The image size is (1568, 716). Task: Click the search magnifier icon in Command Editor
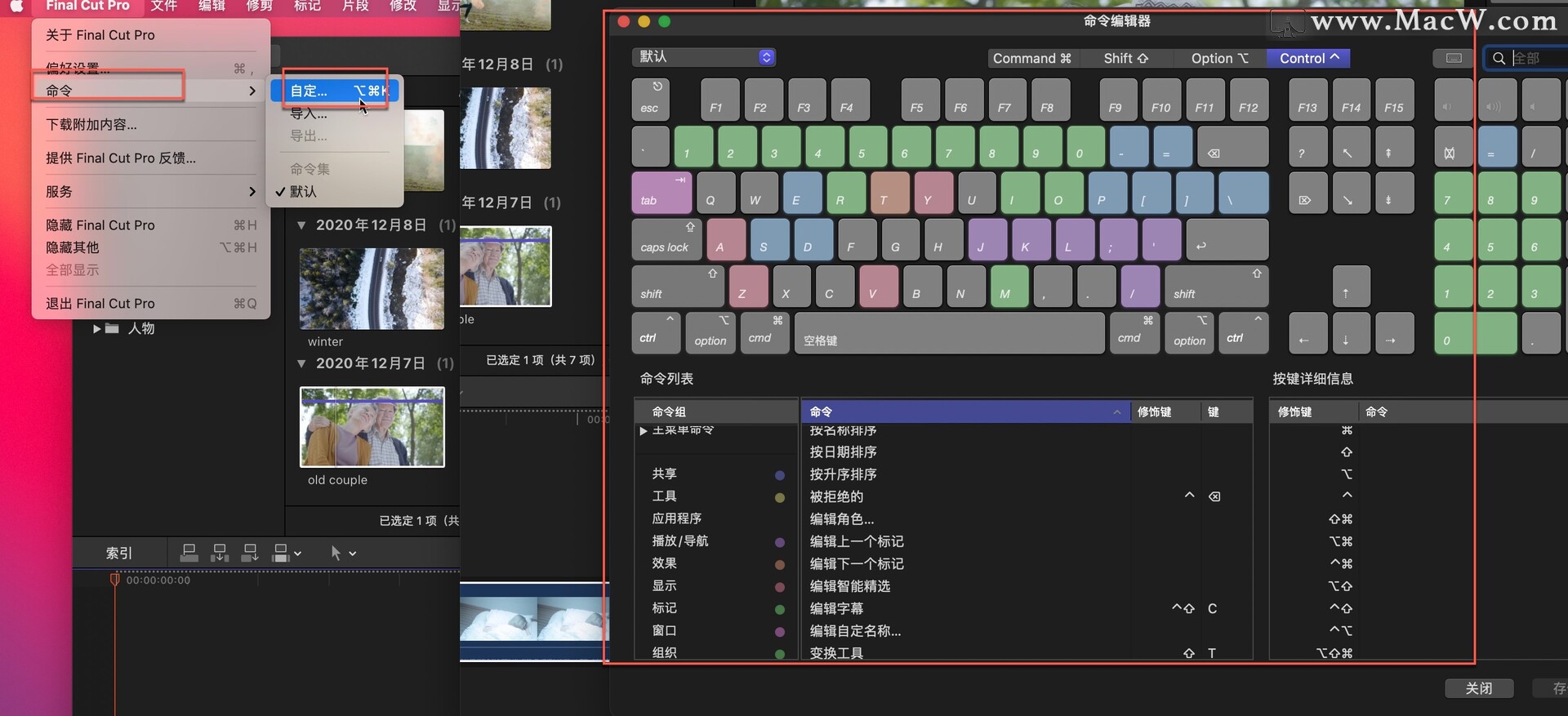1499,58
